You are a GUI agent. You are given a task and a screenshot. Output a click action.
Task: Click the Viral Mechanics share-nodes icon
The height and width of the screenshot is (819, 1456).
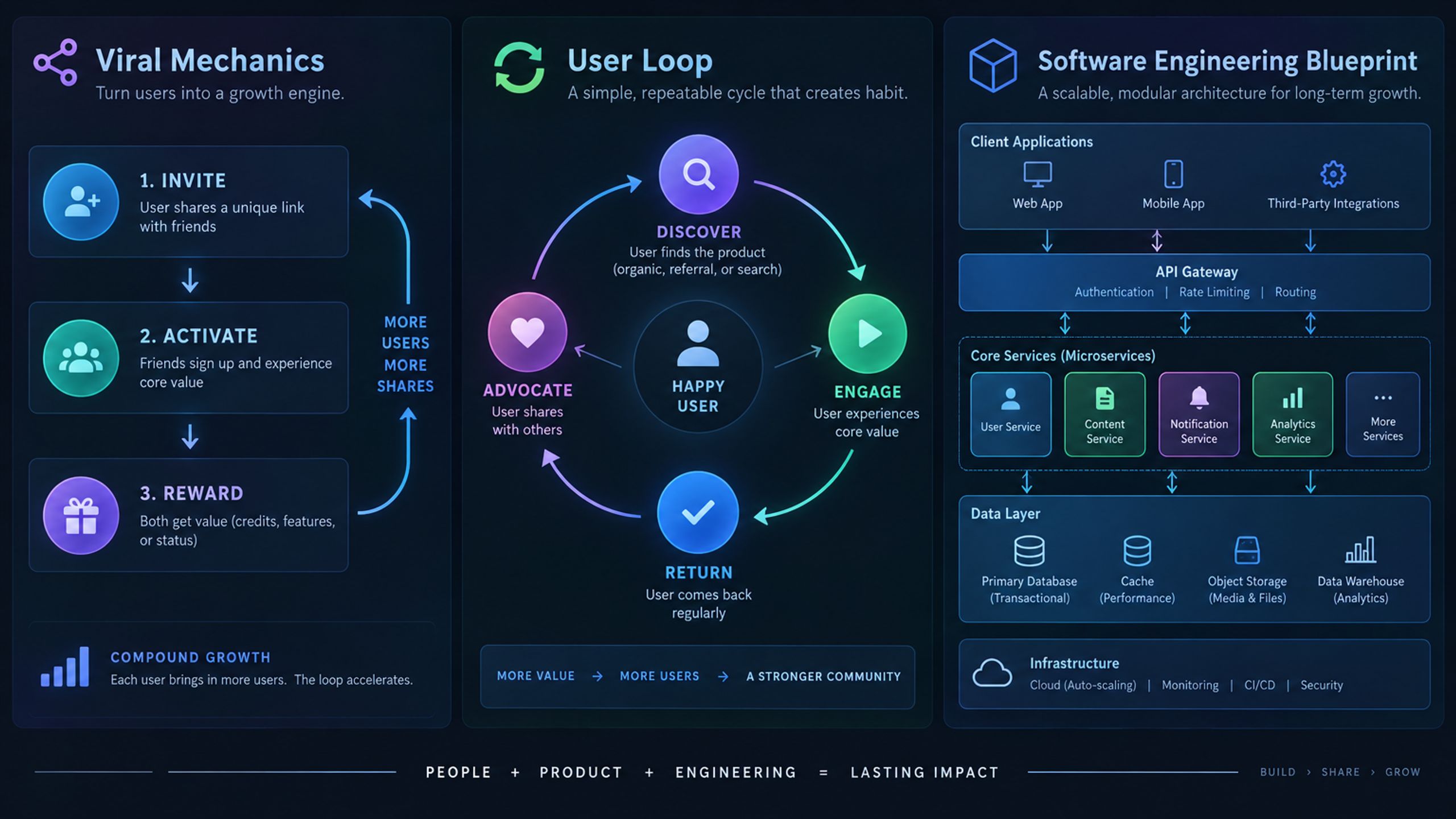coord(55,63)
